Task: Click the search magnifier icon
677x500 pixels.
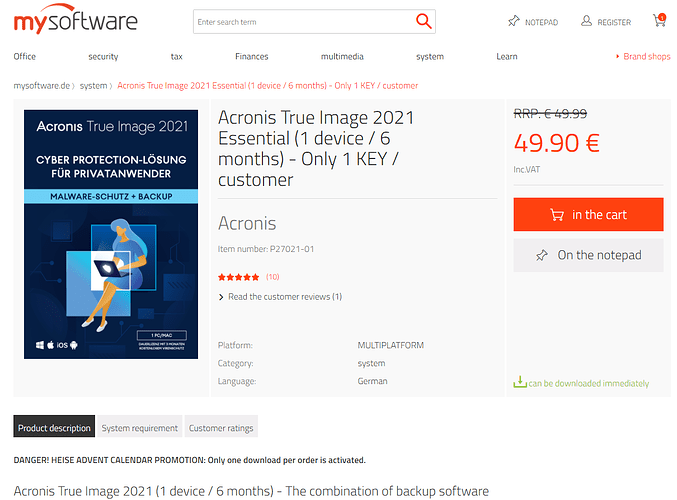Action: 423,21
